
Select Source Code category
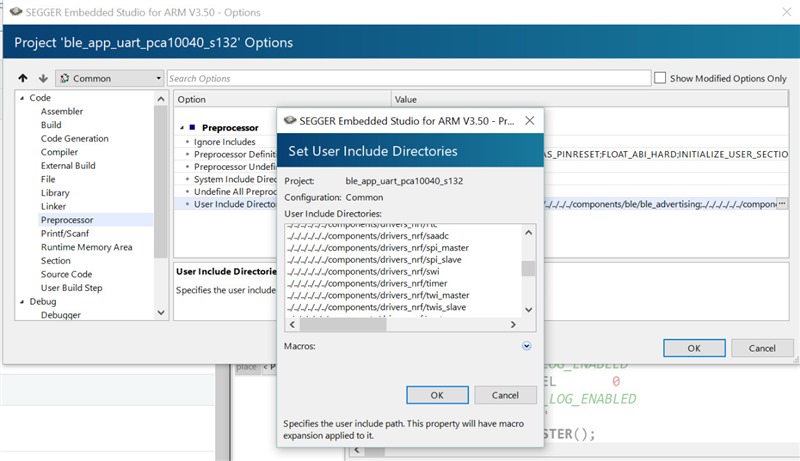click(x=66, y=274)
